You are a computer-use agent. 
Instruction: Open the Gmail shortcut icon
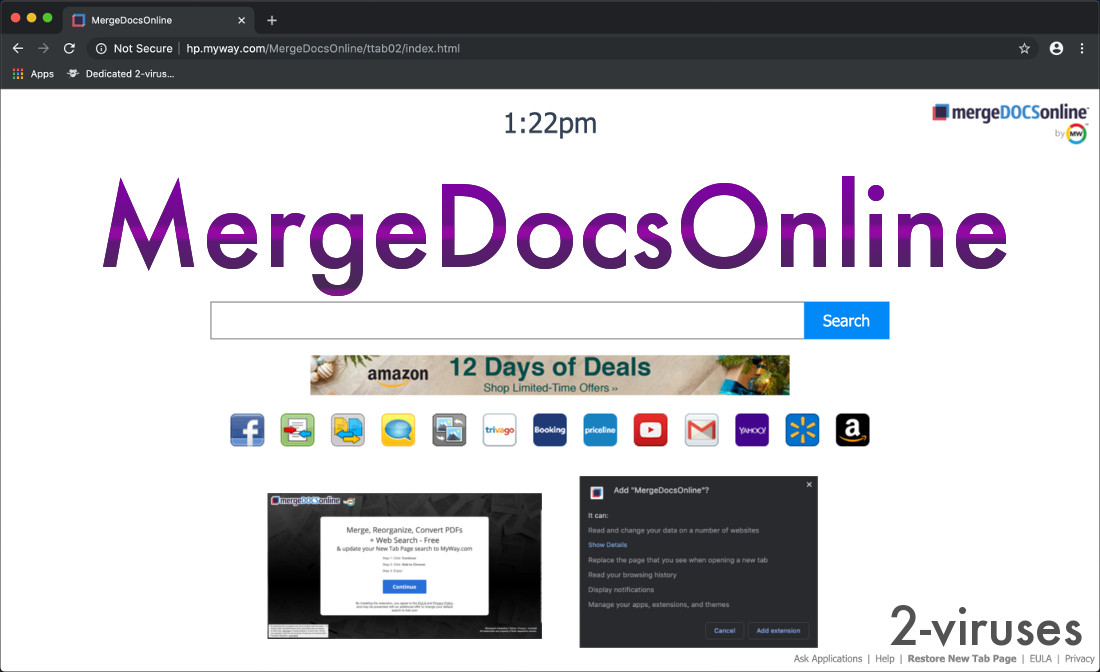tap(701, 429)
